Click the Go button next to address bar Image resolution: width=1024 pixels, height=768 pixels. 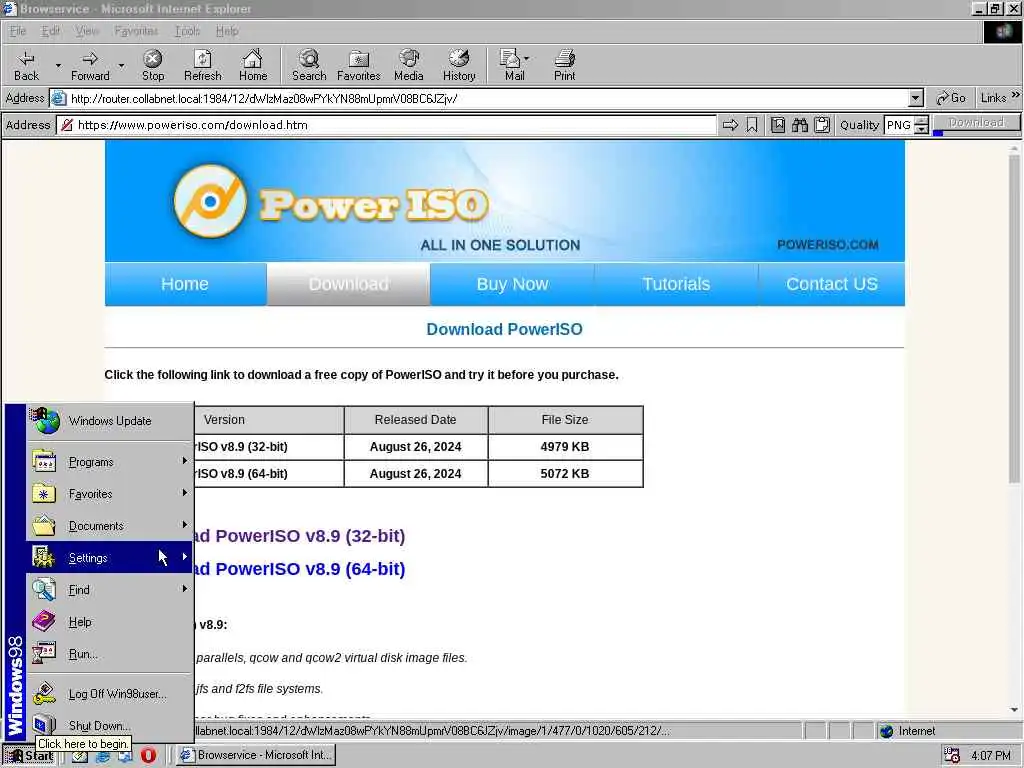pos(951,98)
